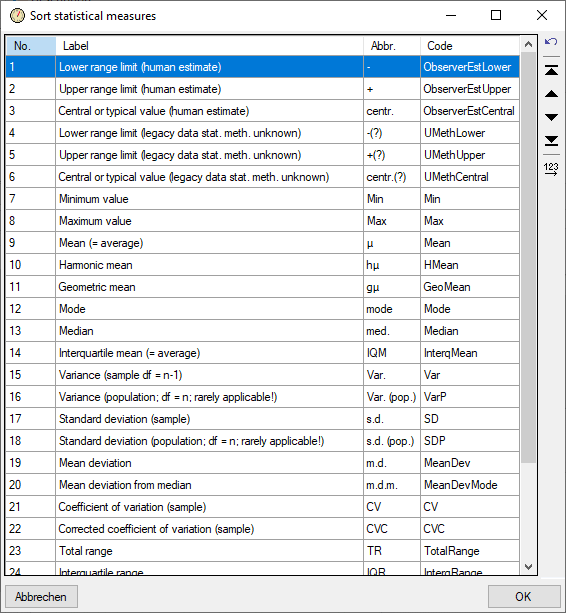
Task: Click the Abbr. column header
Action: coord(392,46)
